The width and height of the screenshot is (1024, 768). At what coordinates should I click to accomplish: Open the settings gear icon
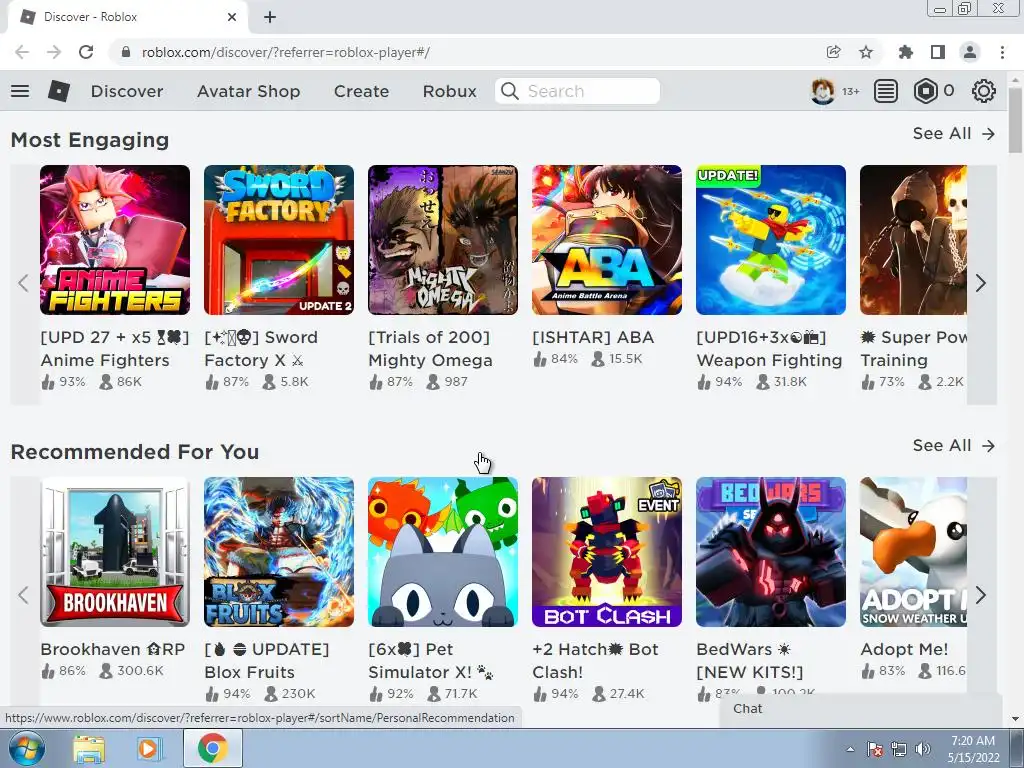pyautogui.click(x=984, y=91)
